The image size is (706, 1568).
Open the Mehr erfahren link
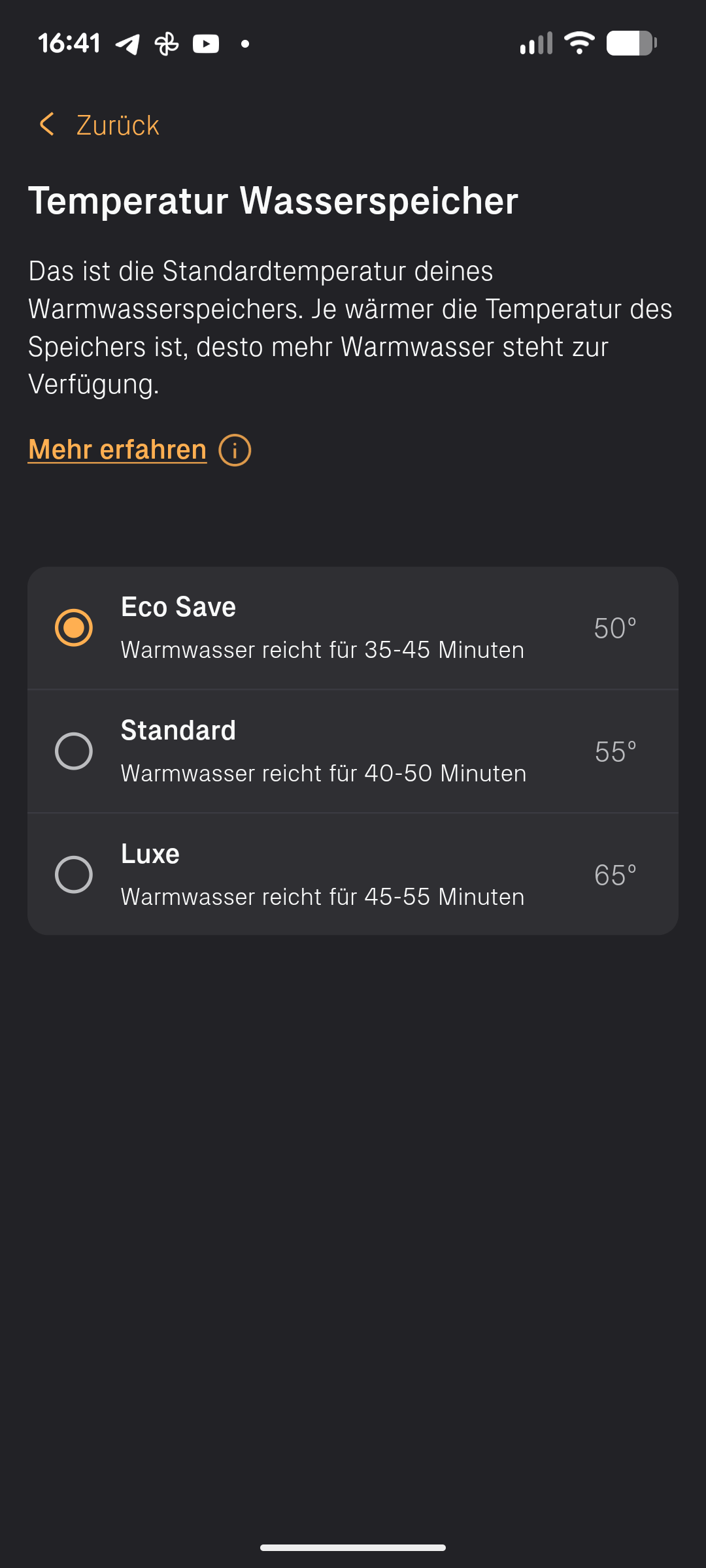pos(118,449)
